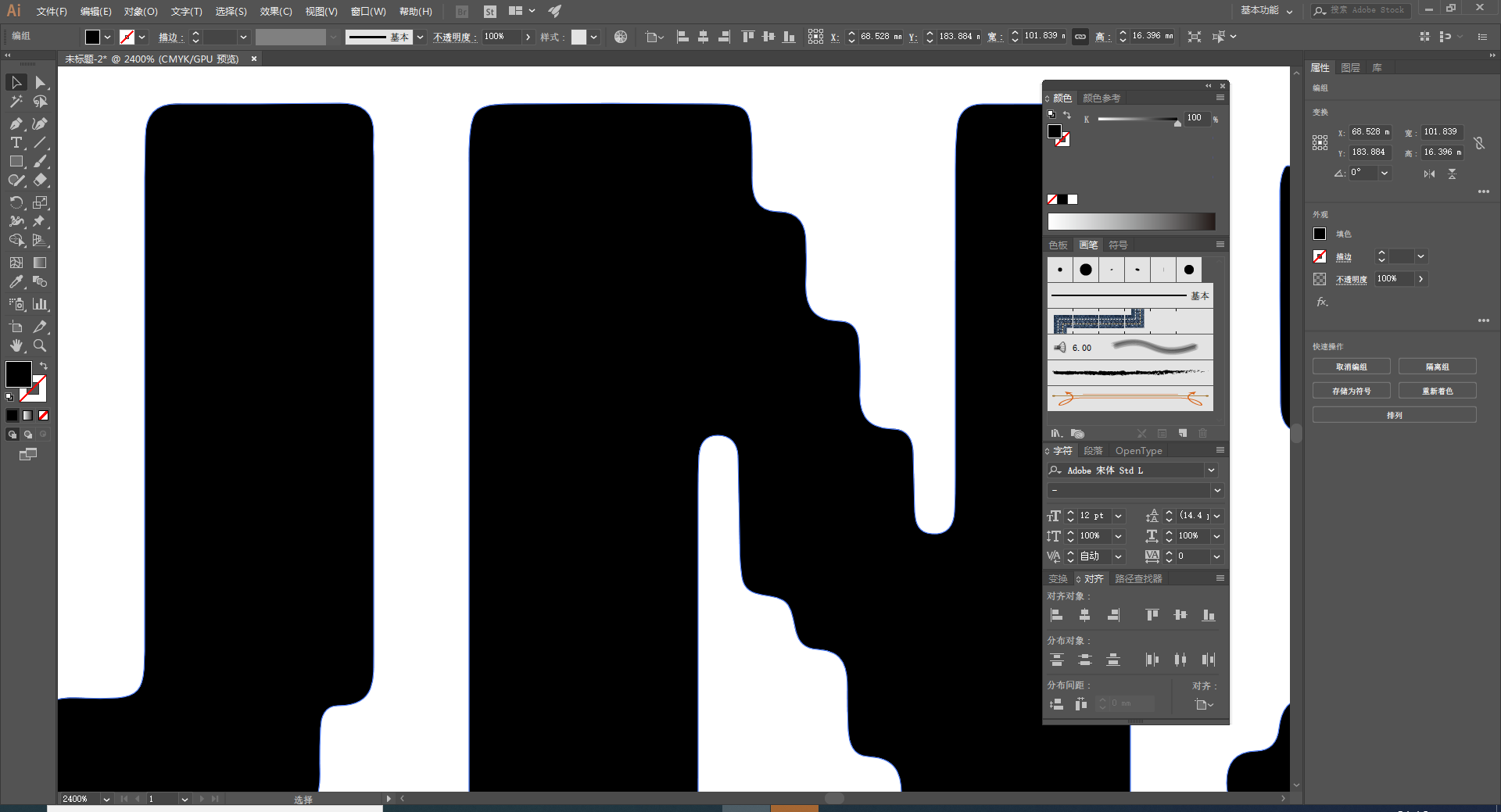Set paint mode to None in toolbar
This screenshot has height=812, width=1501.
[44, 416]
